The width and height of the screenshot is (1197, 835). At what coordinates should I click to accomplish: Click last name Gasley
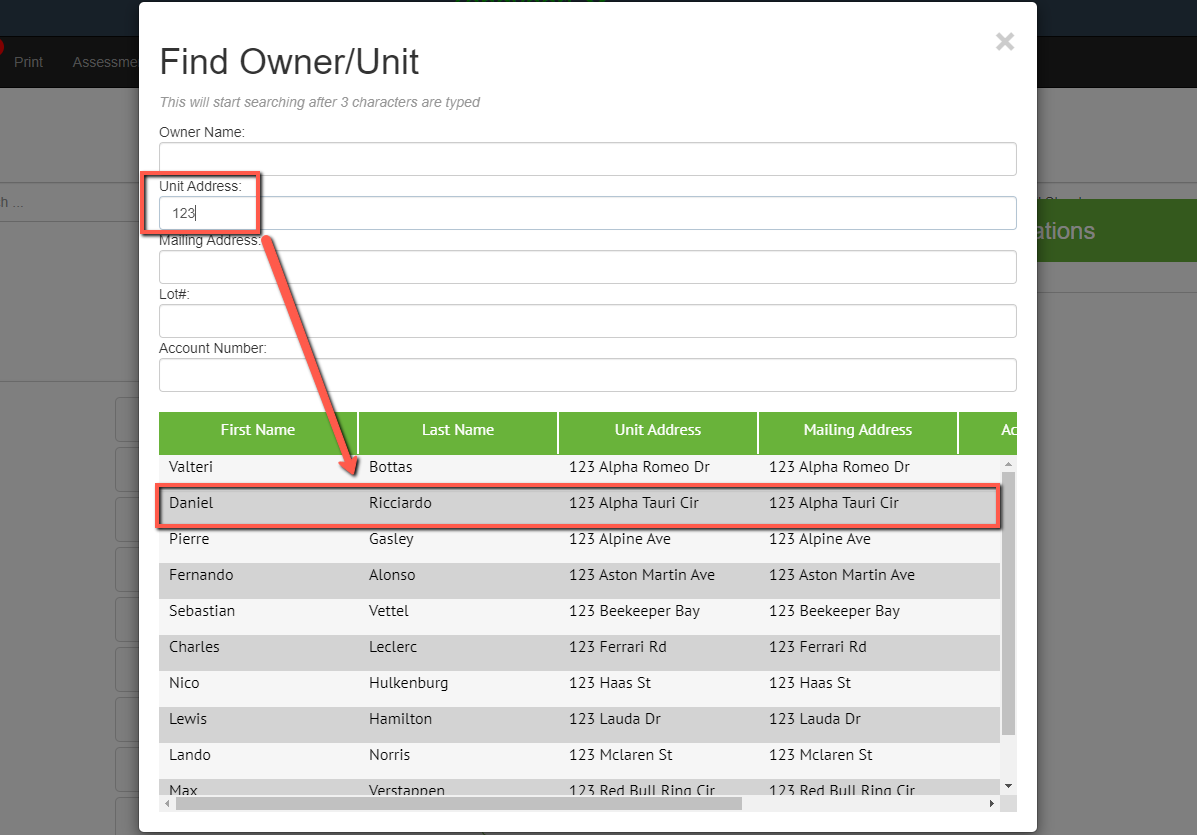pyautogui.click(x=391, y=538)
